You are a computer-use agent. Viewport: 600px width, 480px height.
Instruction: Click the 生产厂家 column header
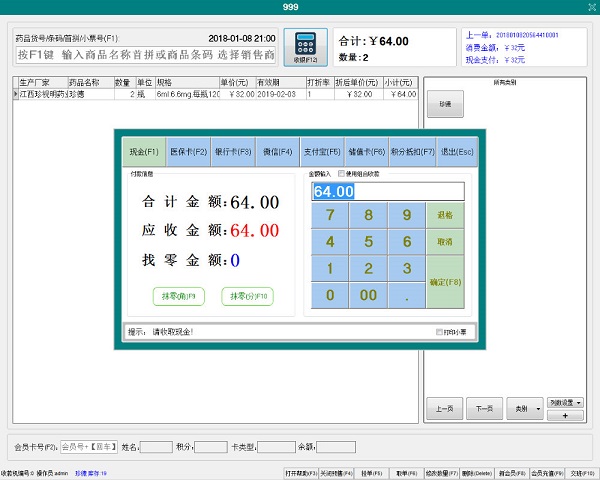43,83
